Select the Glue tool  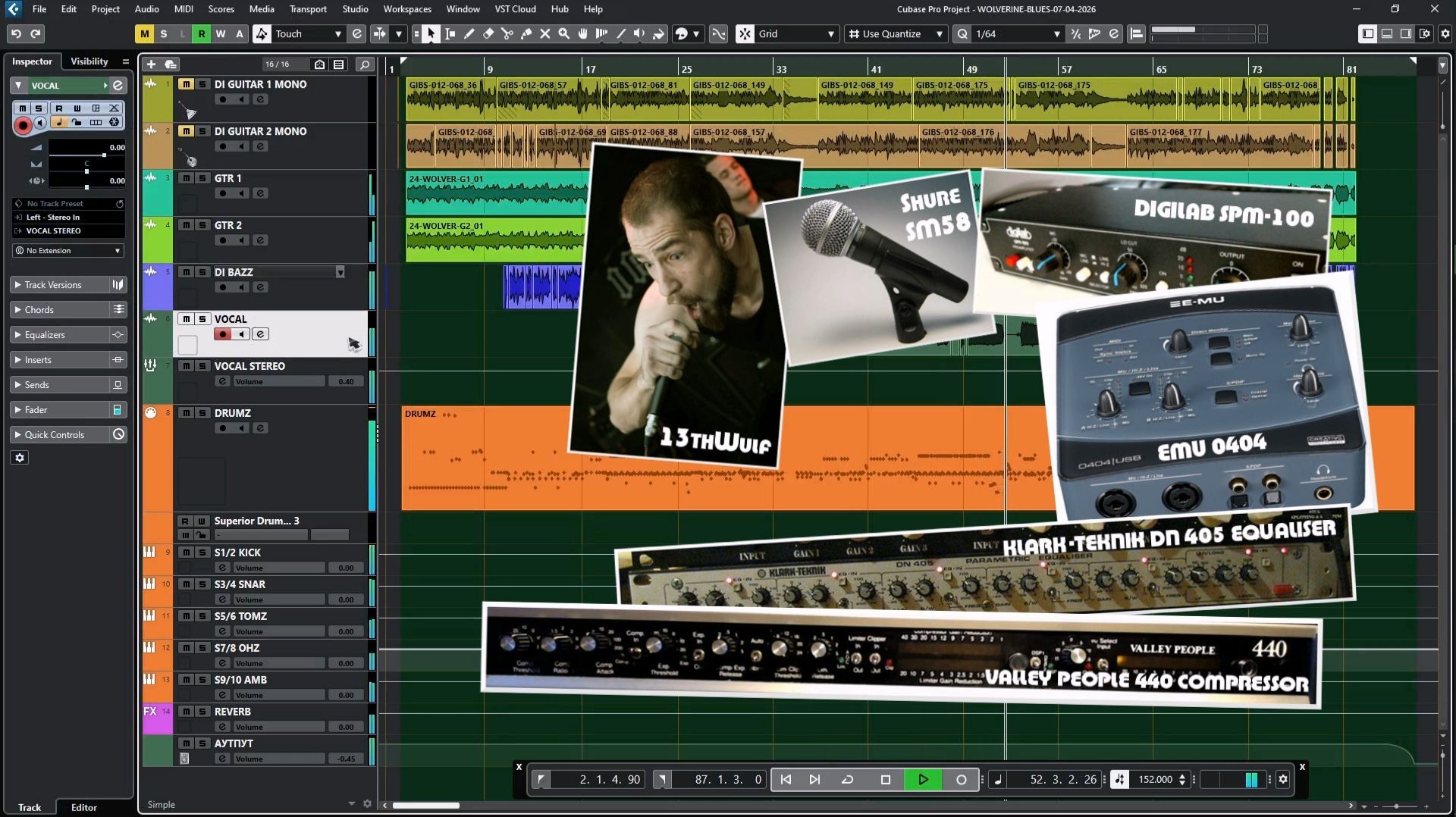(x=526, y=34)
